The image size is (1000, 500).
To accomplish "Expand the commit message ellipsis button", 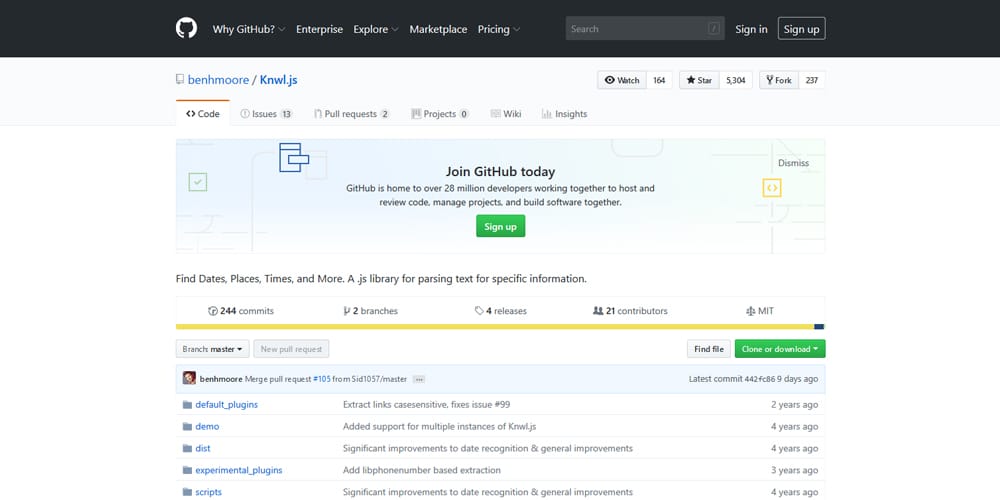I will [x=418, y=379].
